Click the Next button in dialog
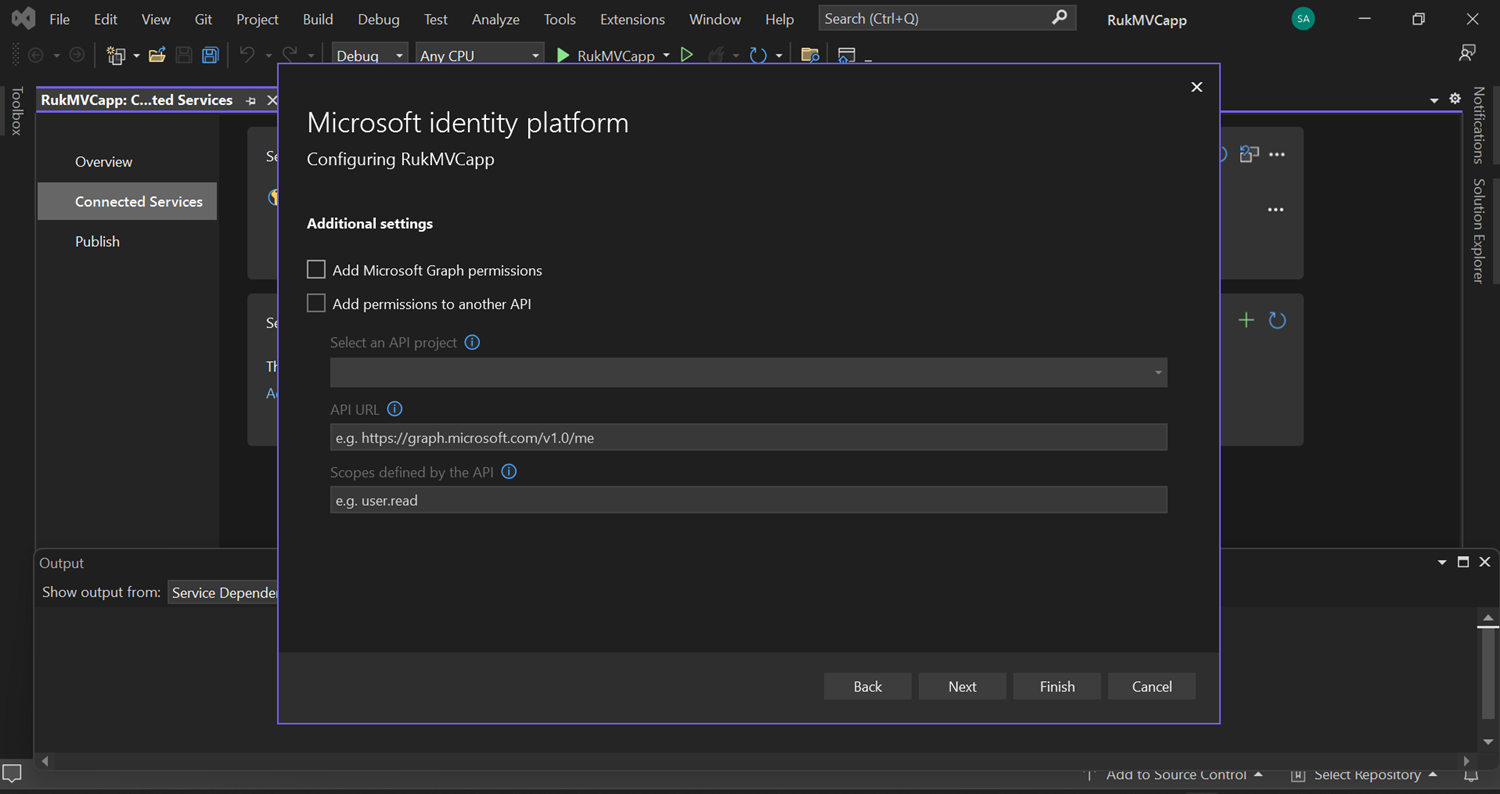Screen dimensions: 1500x794 click(x=962, y=686)
